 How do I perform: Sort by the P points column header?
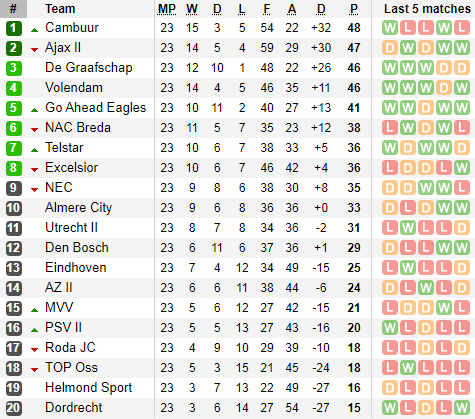coord(354,9)
